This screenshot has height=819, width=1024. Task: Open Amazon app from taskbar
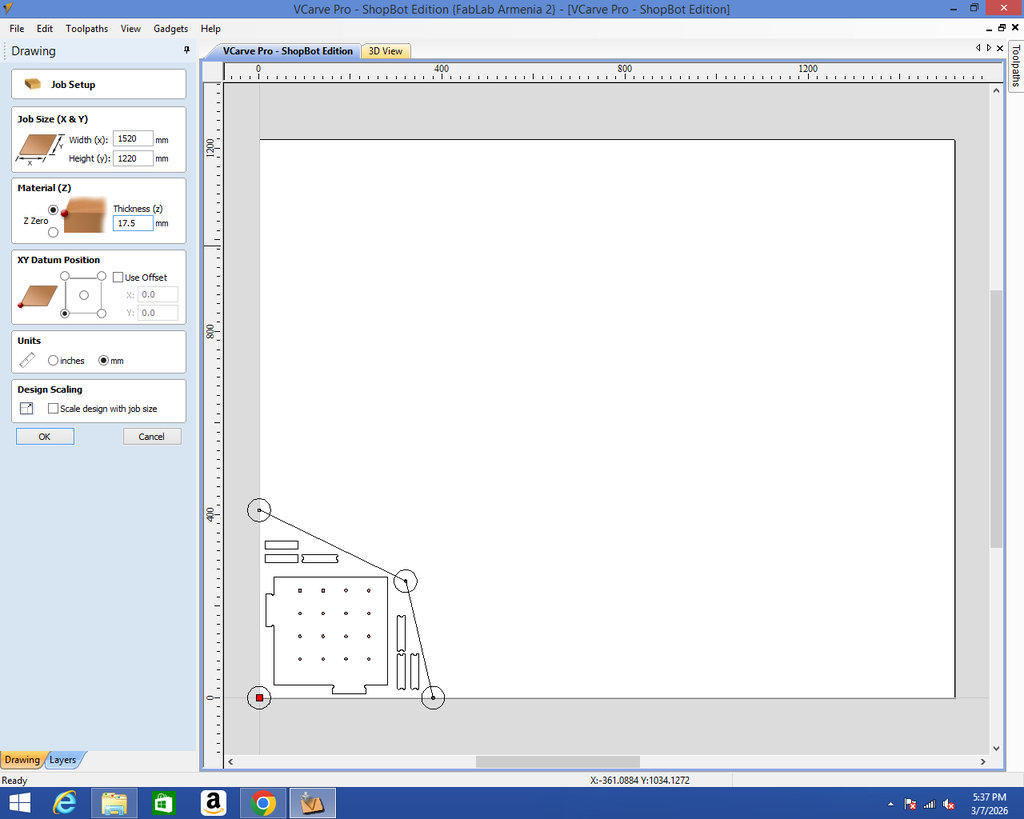(213, 803)
